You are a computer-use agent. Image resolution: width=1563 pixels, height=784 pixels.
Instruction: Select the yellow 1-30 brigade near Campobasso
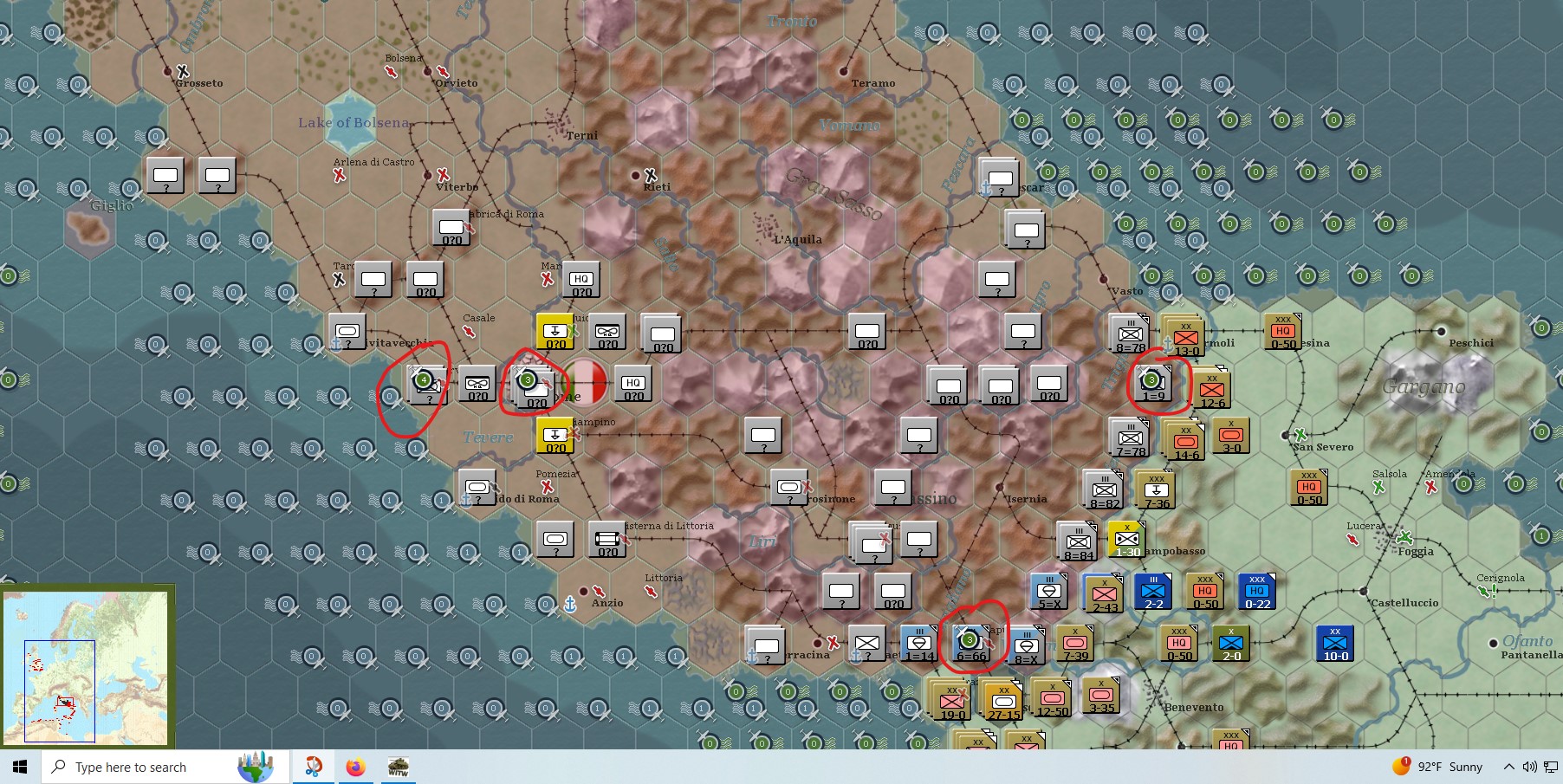[1127, 539]
